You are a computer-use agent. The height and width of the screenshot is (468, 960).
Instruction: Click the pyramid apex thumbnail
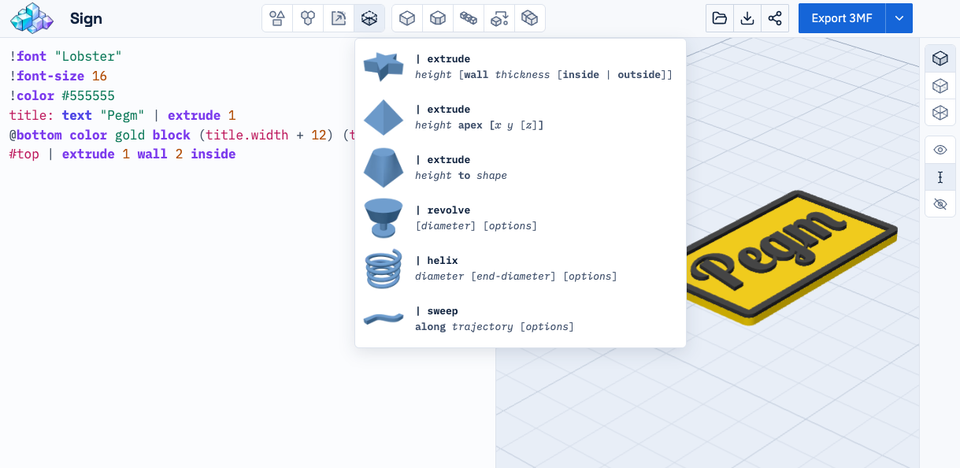pos(383,117)
